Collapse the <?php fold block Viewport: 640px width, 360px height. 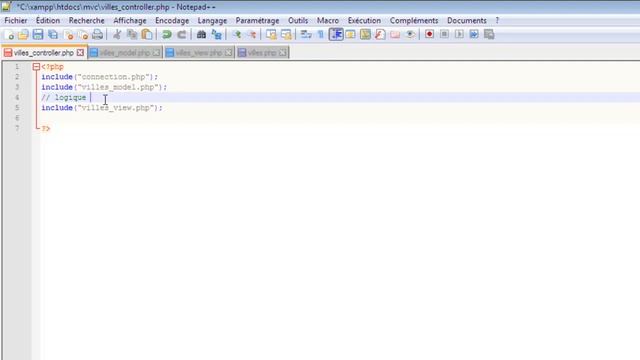[36, 67]
